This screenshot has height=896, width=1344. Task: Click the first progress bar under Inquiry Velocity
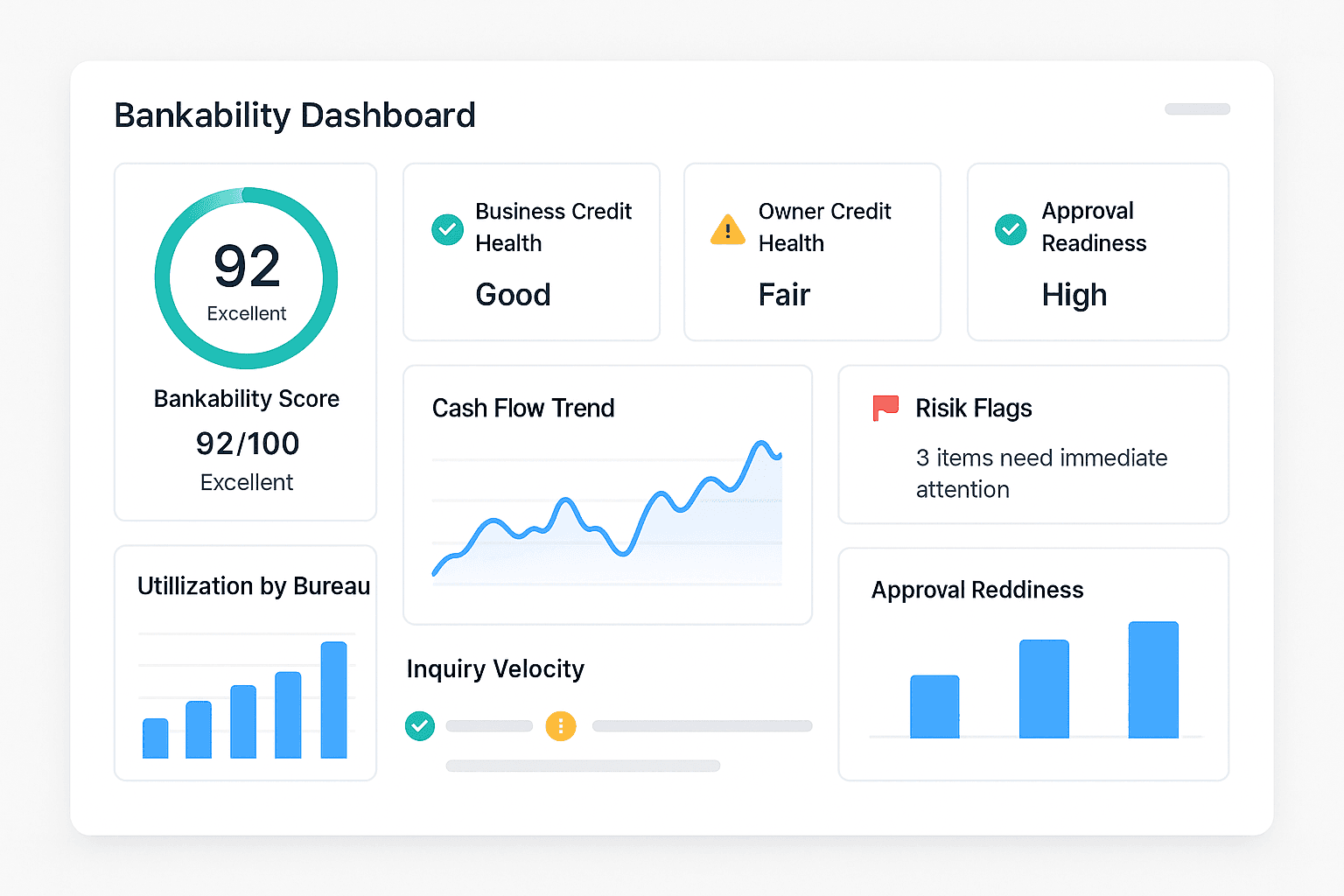[489, 725]
